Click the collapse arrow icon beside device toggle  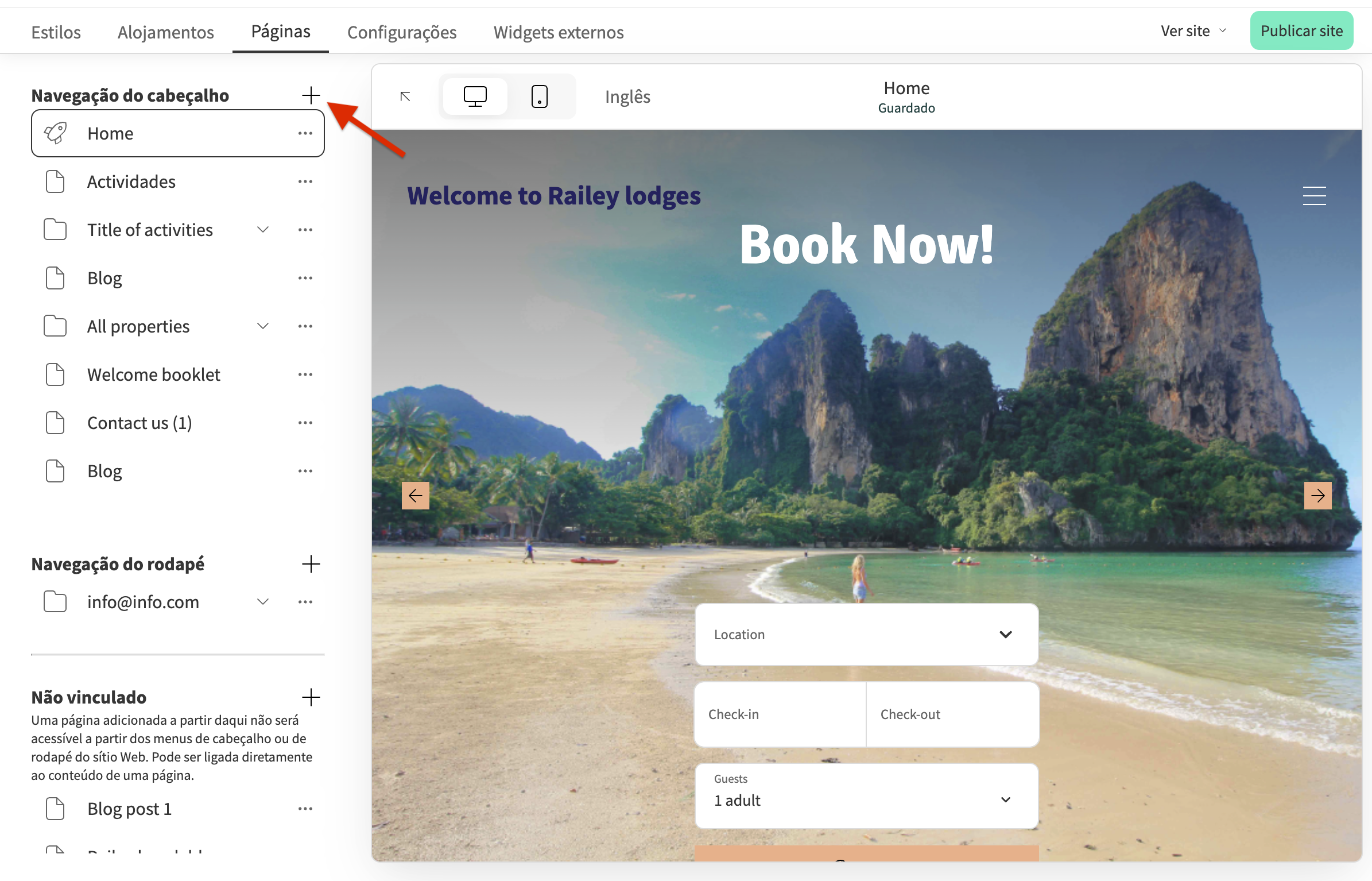405,96
